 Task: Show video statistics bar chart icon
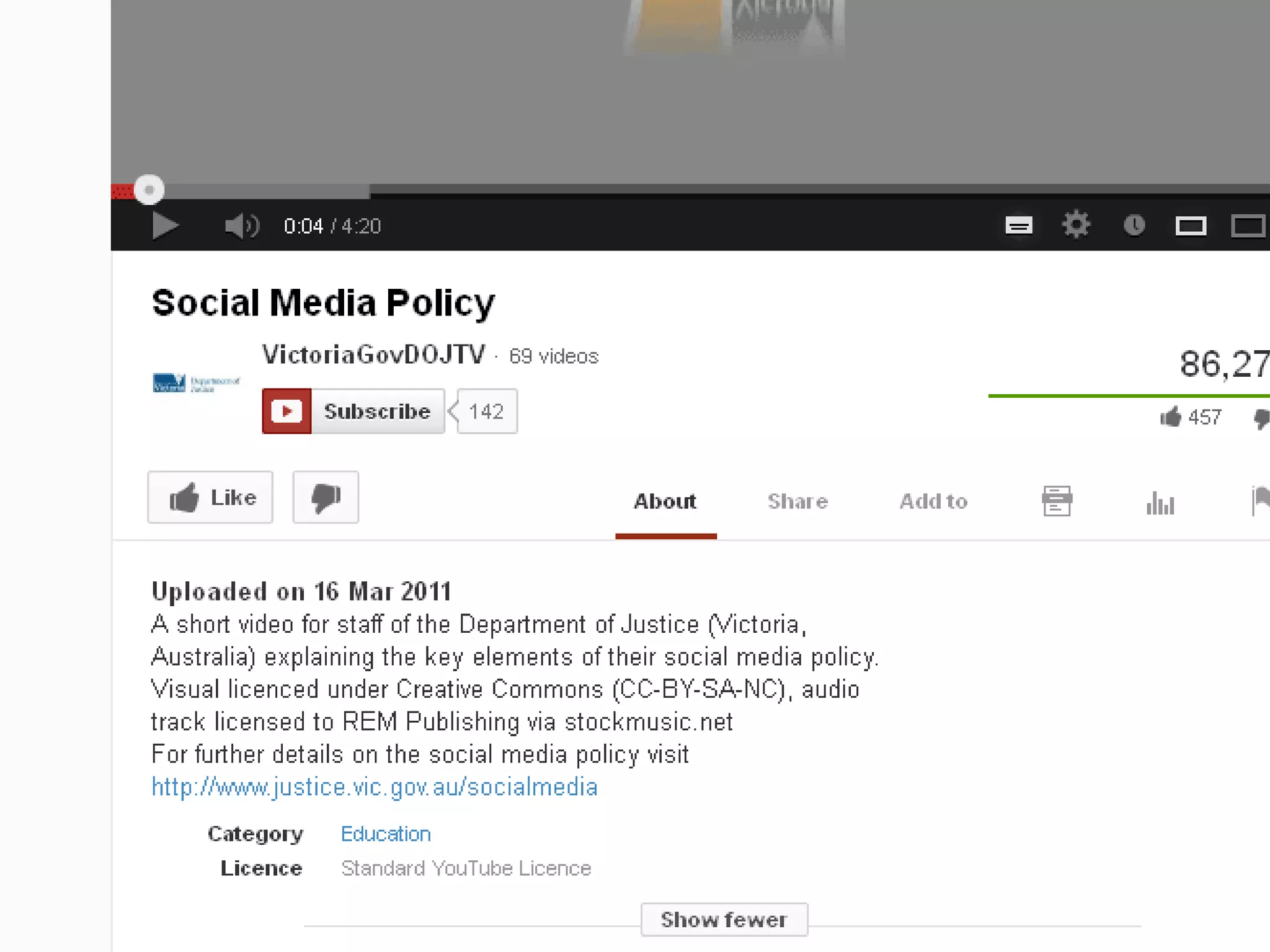coord(1160,503)
